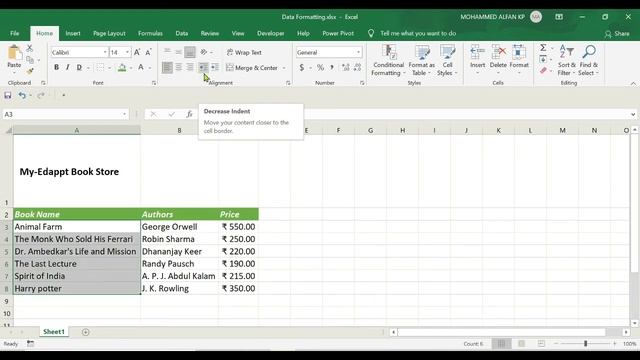Click the Decrease Indent icon
Viewport: 640px width, 360px height.
tap(203, 67)
